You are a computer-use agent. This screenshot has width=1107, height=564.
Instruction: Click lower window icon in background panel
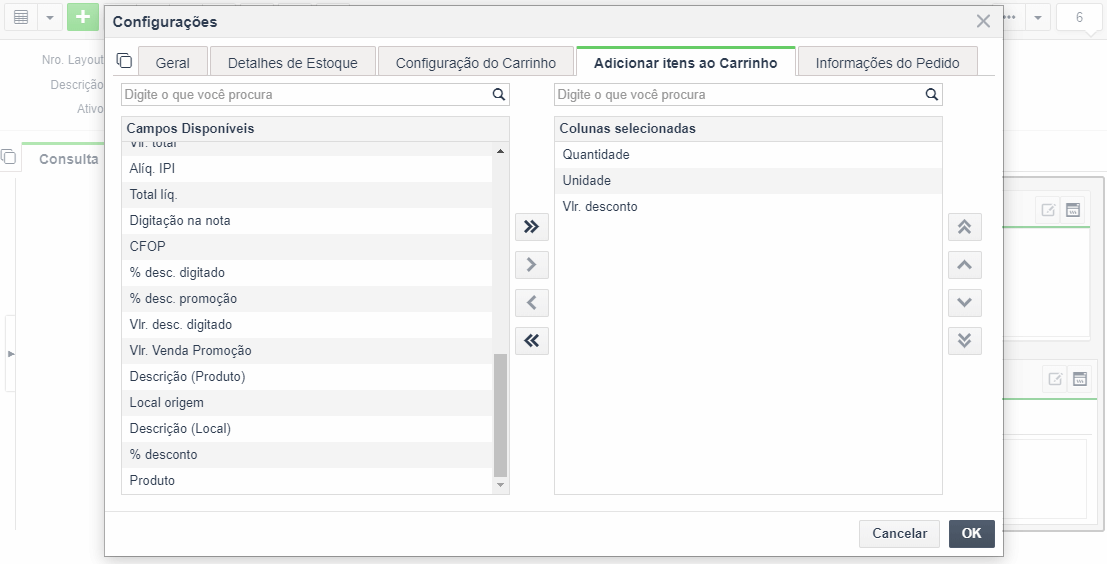coord(1079,379)
